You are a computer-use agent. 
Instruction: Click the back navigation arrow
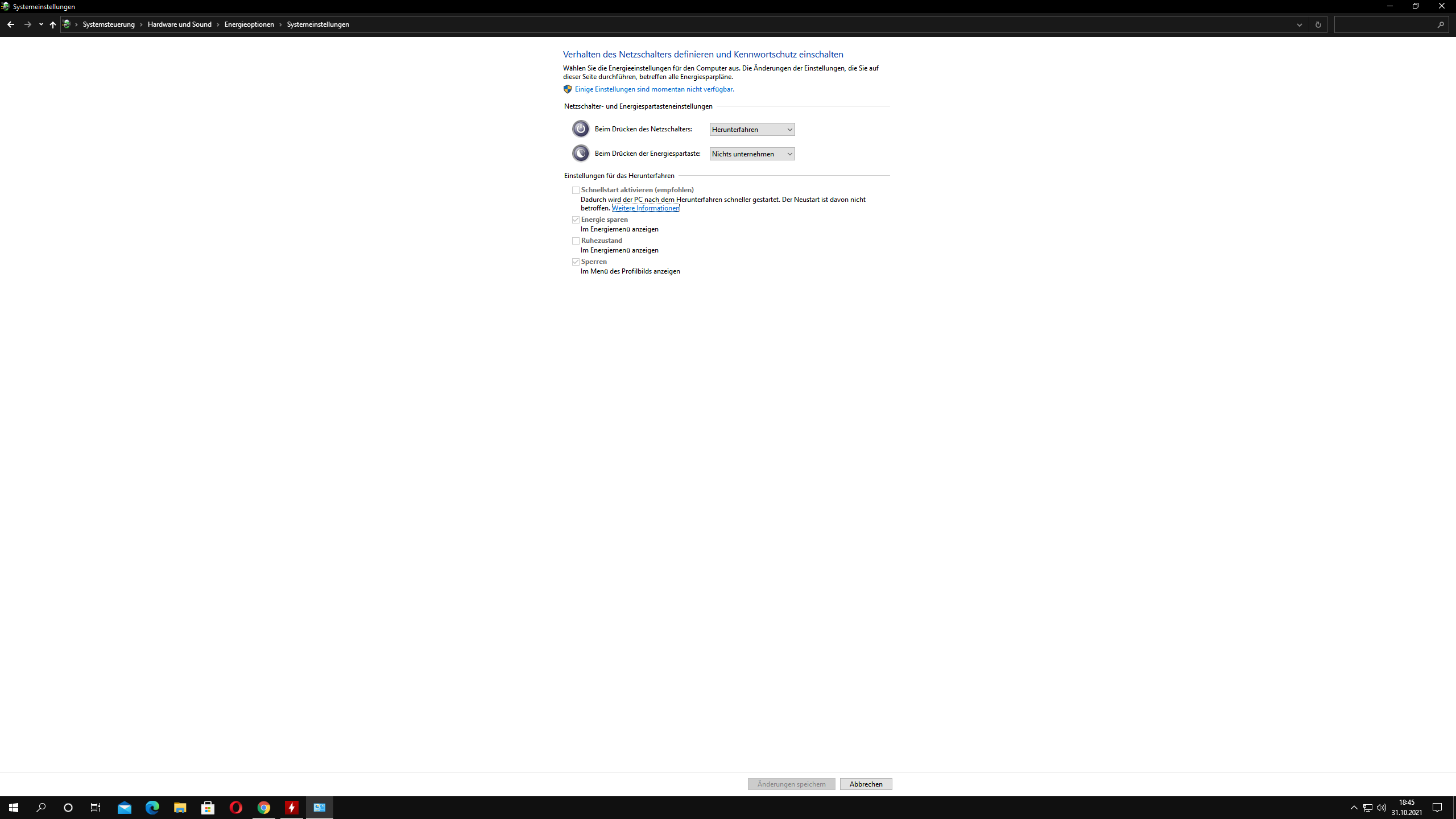[11, 24]
